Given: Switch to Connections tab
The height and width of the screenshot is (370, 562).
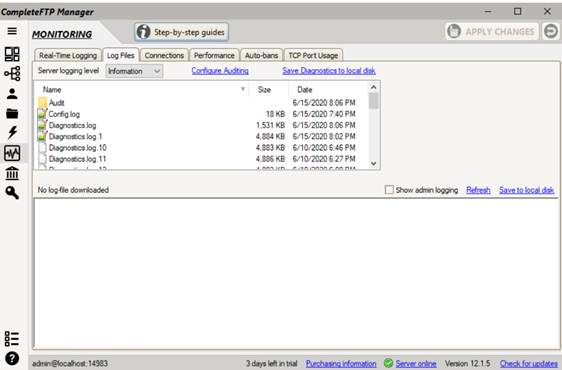Looking at the screenshot, I should click(x=164, y=55).
